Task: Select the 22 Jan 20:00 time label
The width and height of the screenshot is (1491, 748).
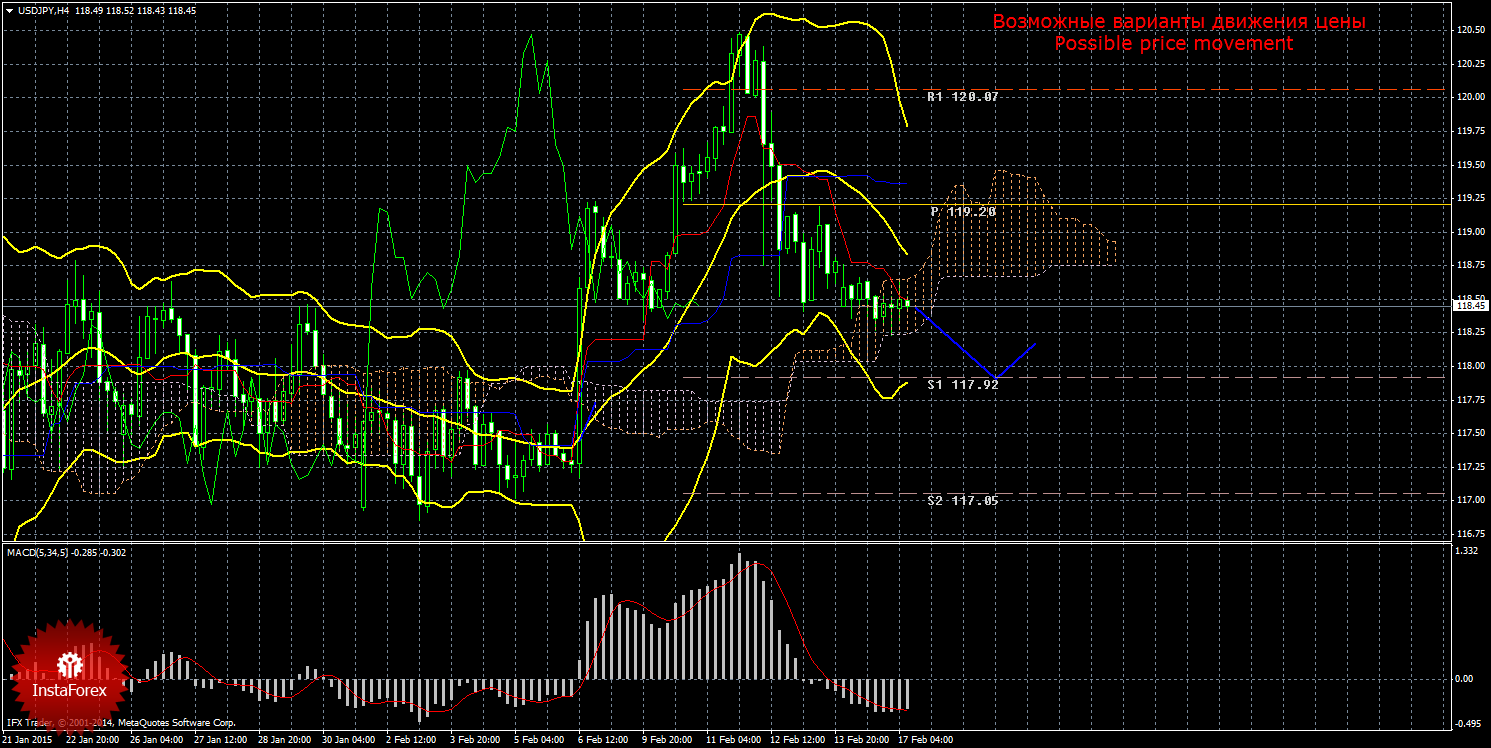Action: pyautogui.click(x=92, y=741)
